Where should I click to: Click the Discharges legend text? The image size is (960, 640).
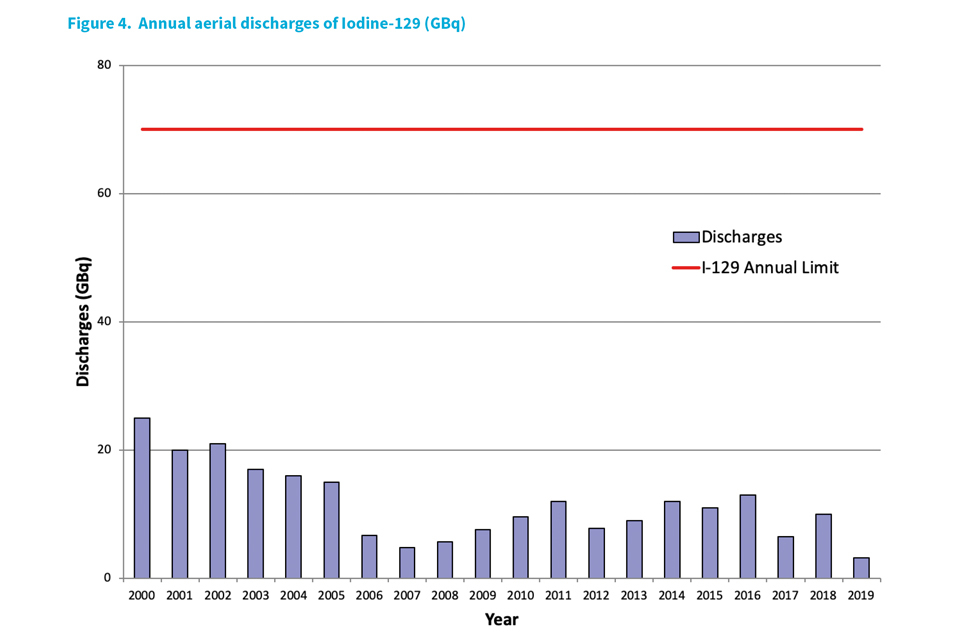click(741, 237)
